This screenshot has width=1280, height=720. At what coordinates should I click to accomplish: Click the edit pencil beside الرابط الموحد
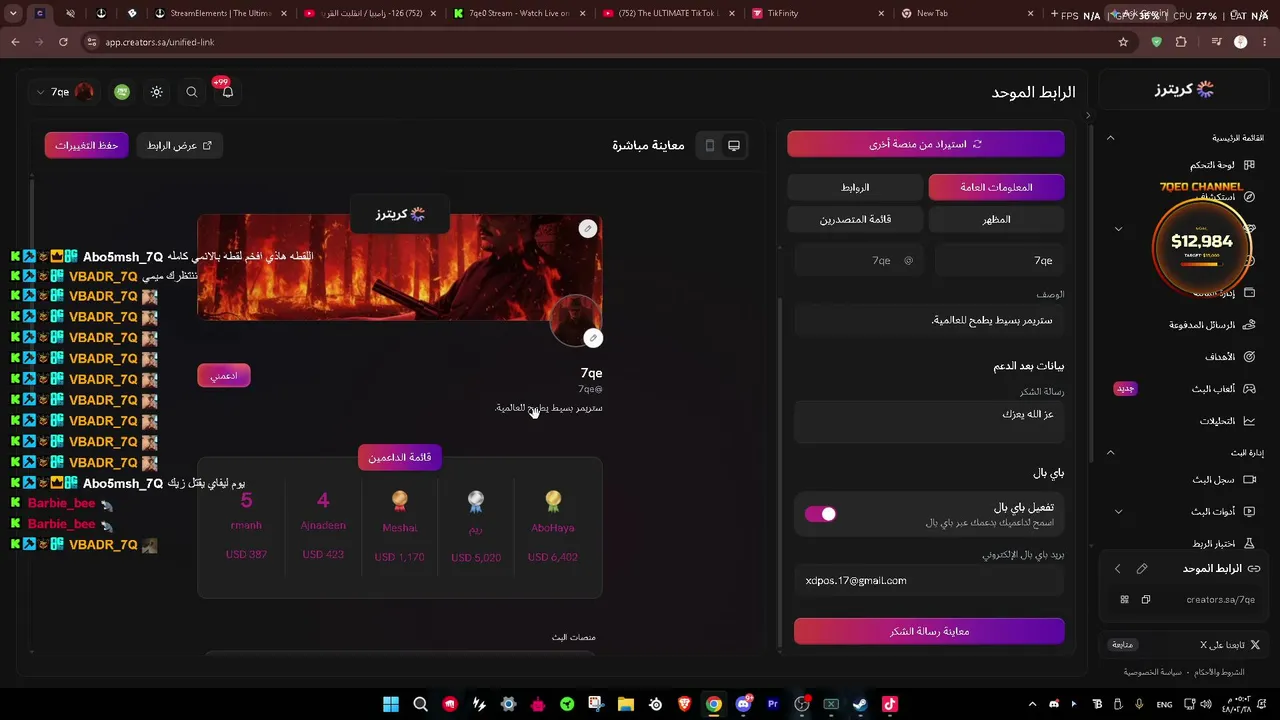pyautogui.click(x=1142, y=569)
